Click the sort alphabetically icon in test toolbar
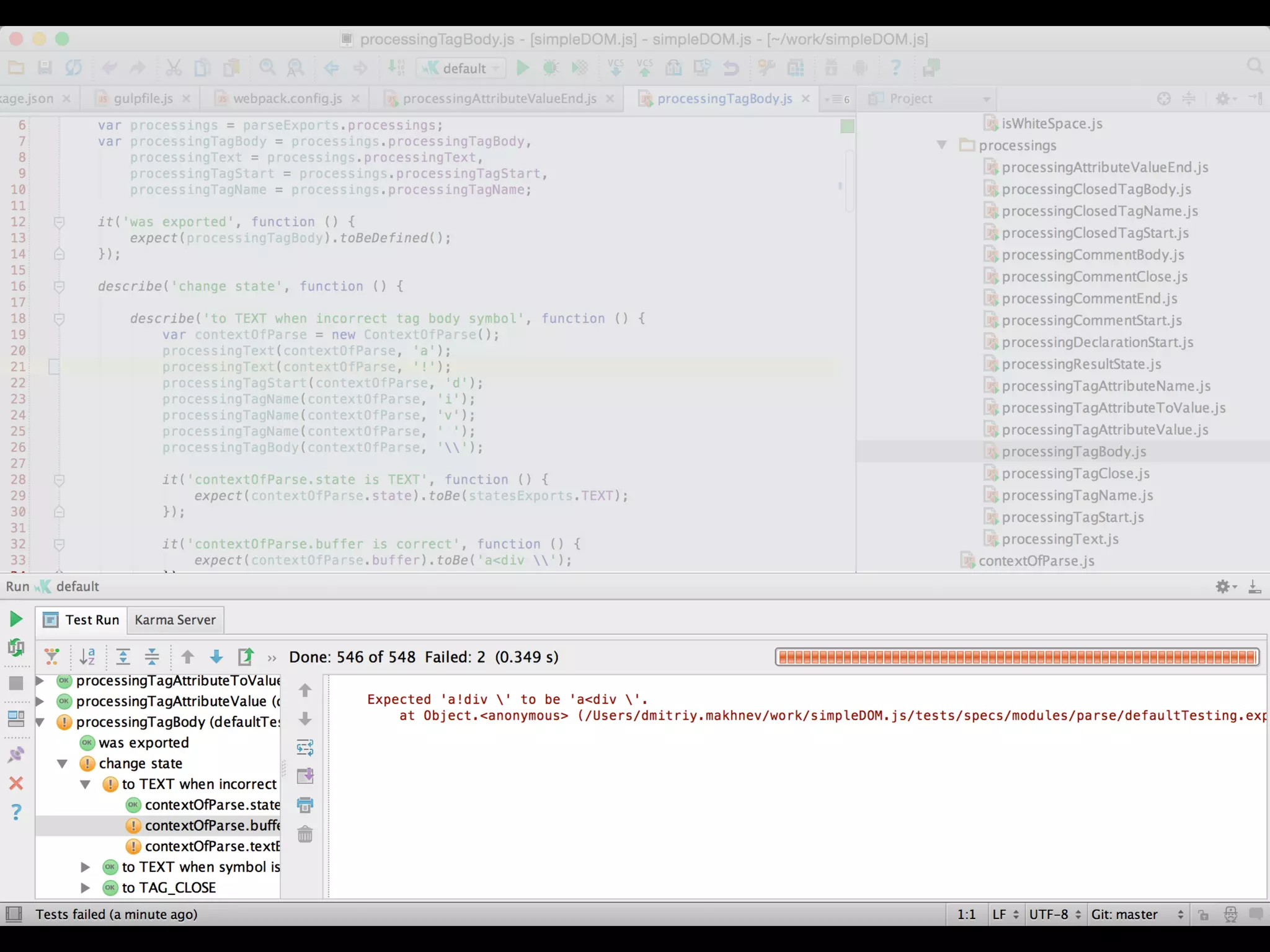 point(87,656)
